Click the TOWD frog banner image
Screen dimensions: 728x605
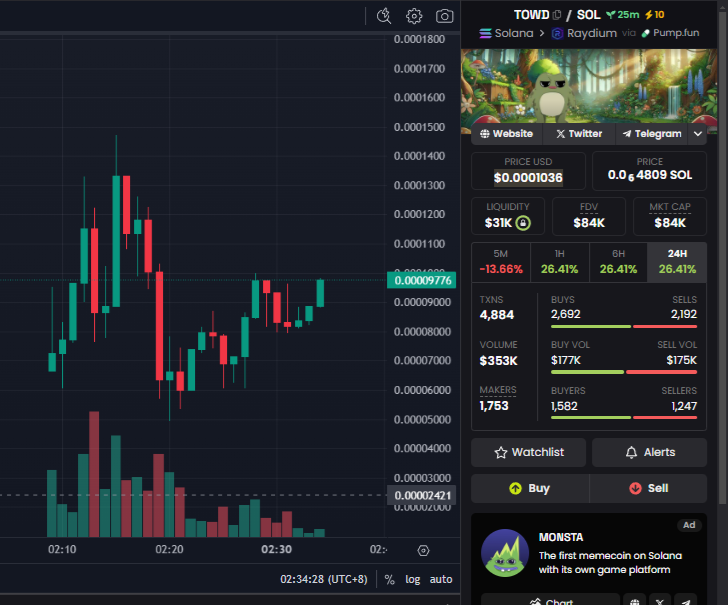pyautogui.click(x=589, y=87)
